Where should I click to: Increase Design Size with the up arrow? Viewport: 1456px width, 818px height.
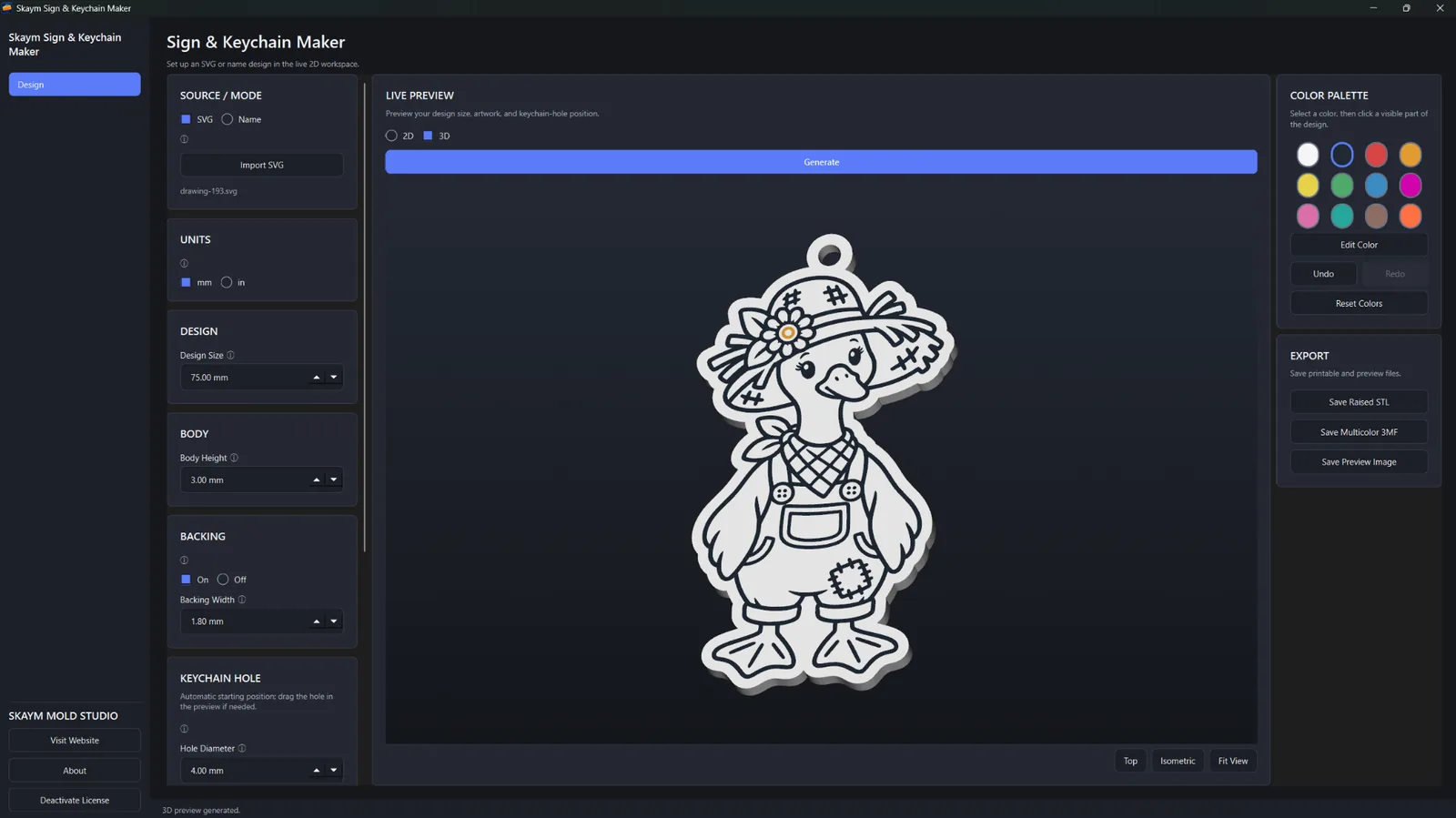[317, 377]
